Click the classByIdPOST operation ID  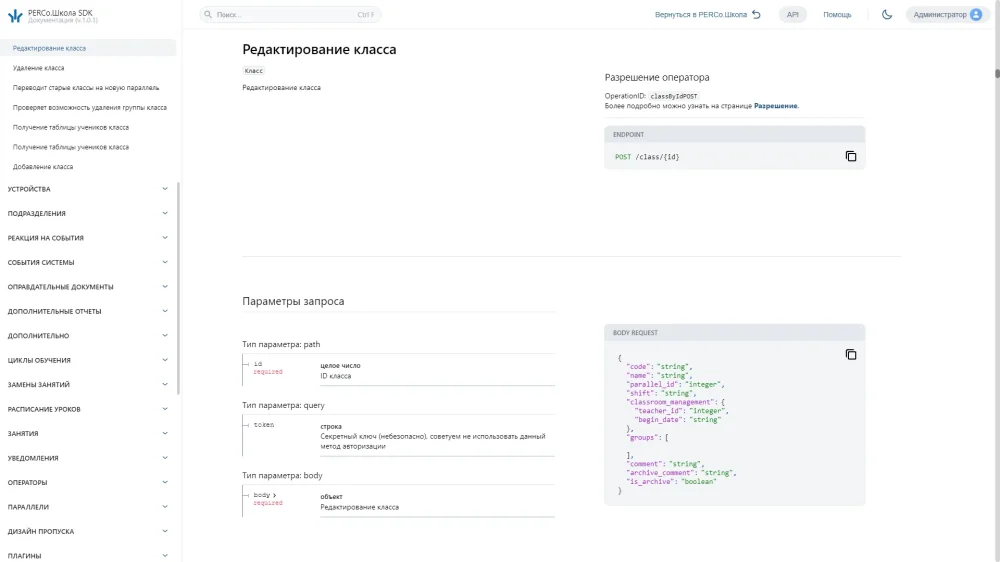coord(673,96)
